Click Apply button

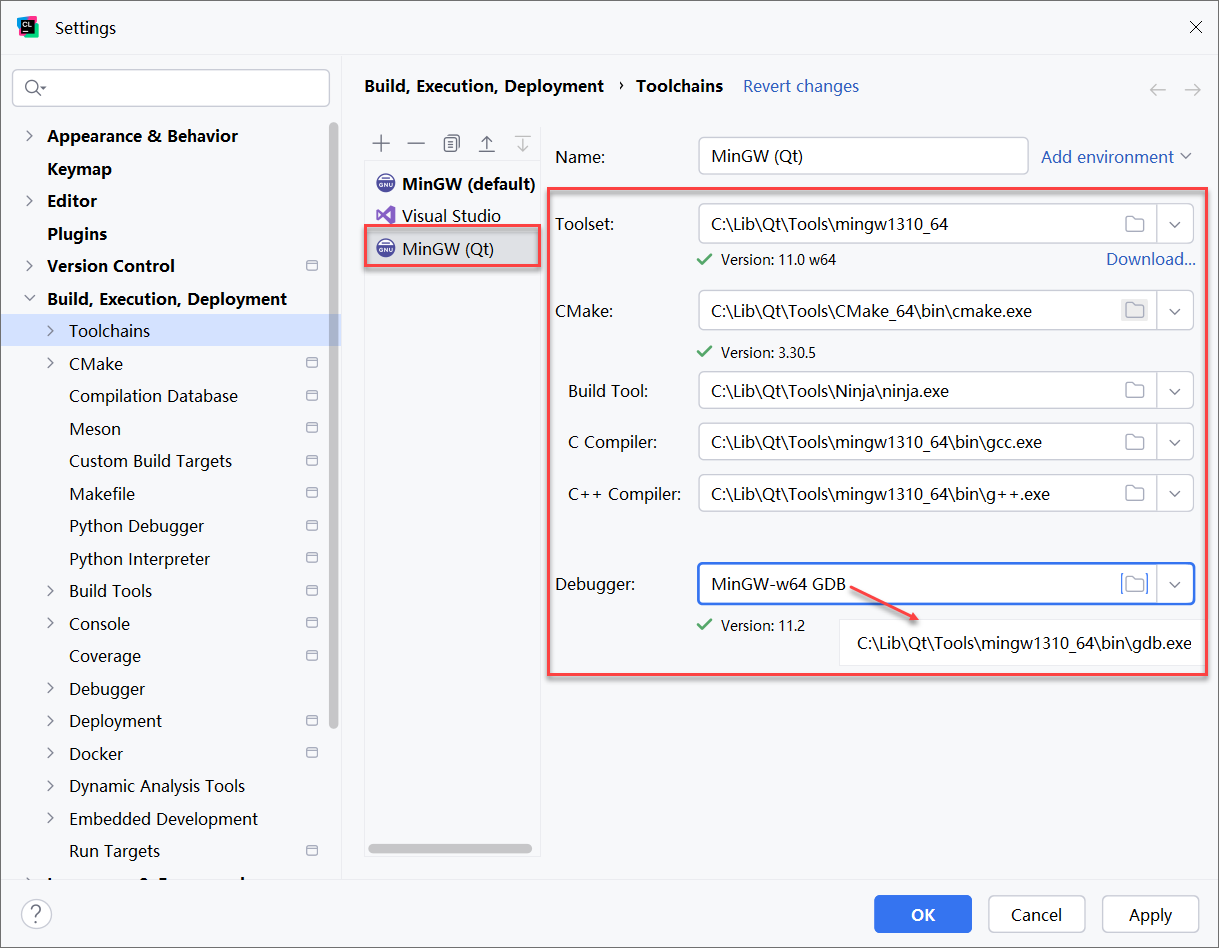click(1150, 914)
